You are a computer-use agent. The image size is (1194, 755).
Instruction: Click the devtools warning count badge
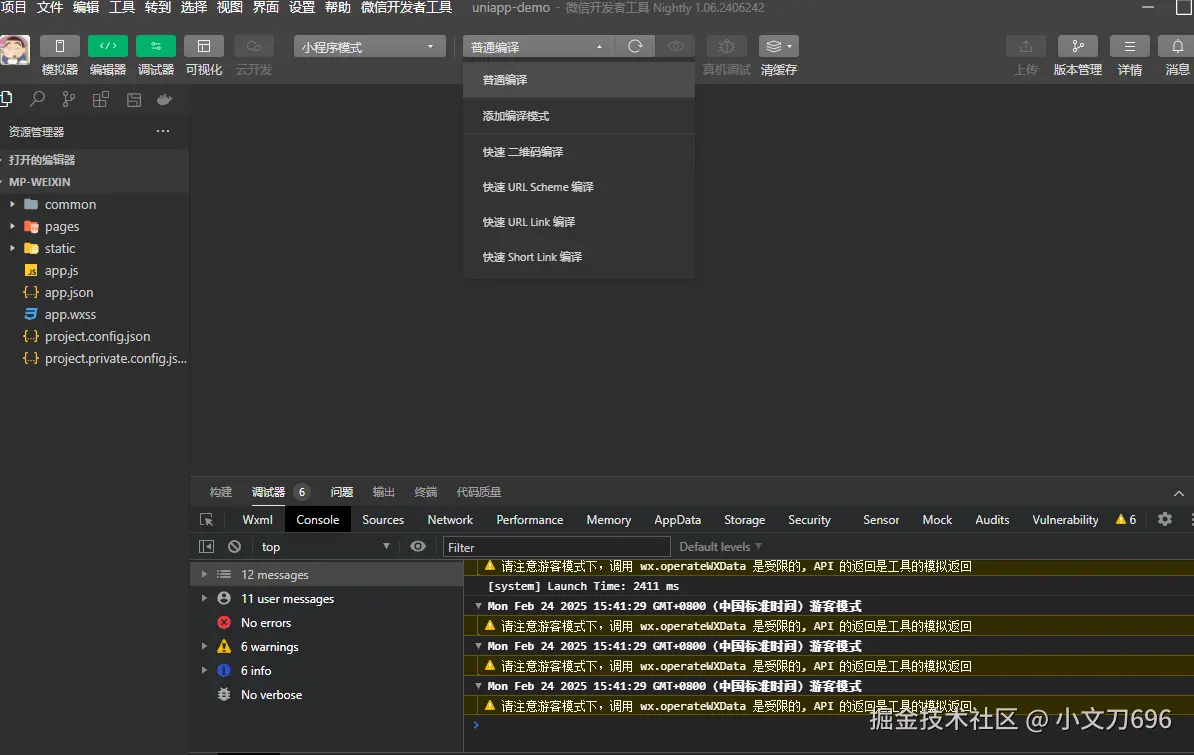click(1126, 520)
